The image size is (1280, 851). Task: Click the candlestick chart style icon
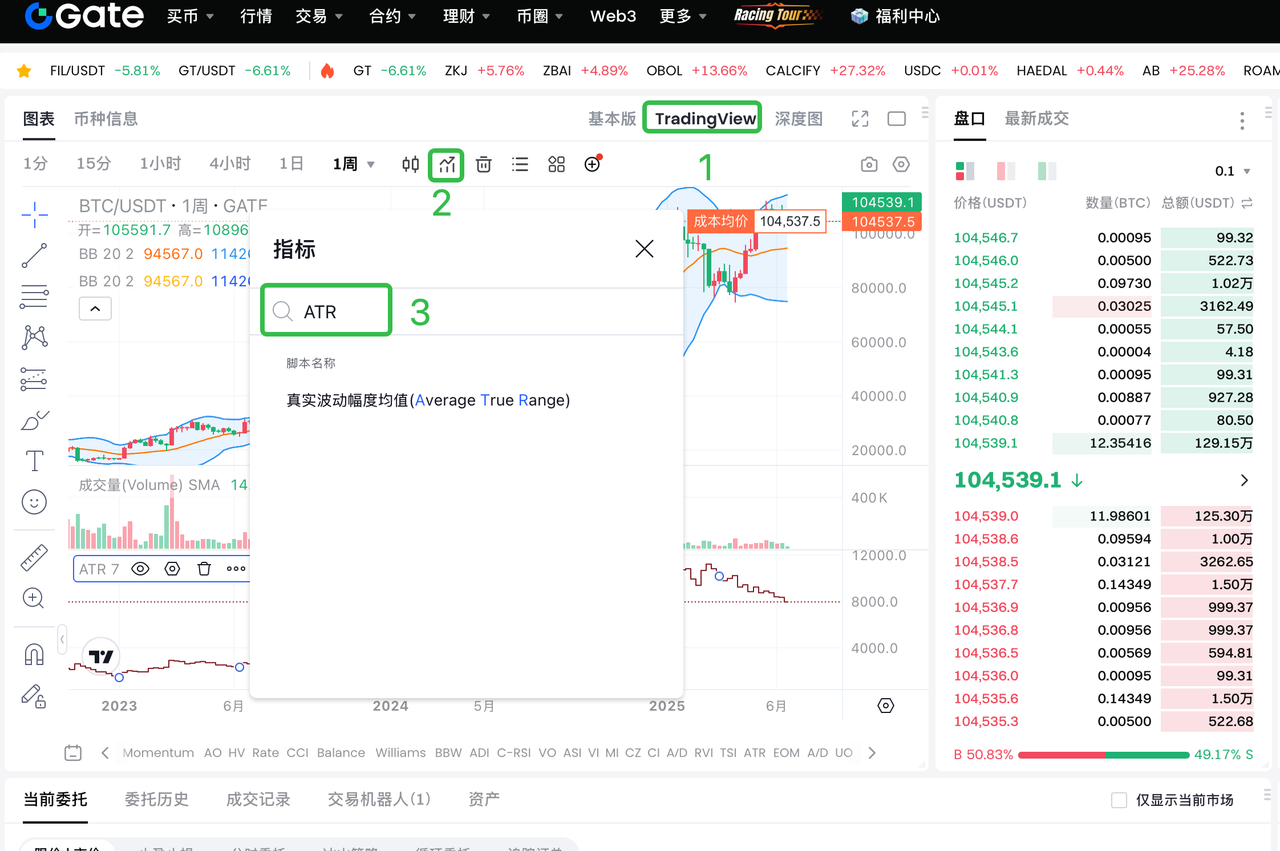click(x=411, y=165)
